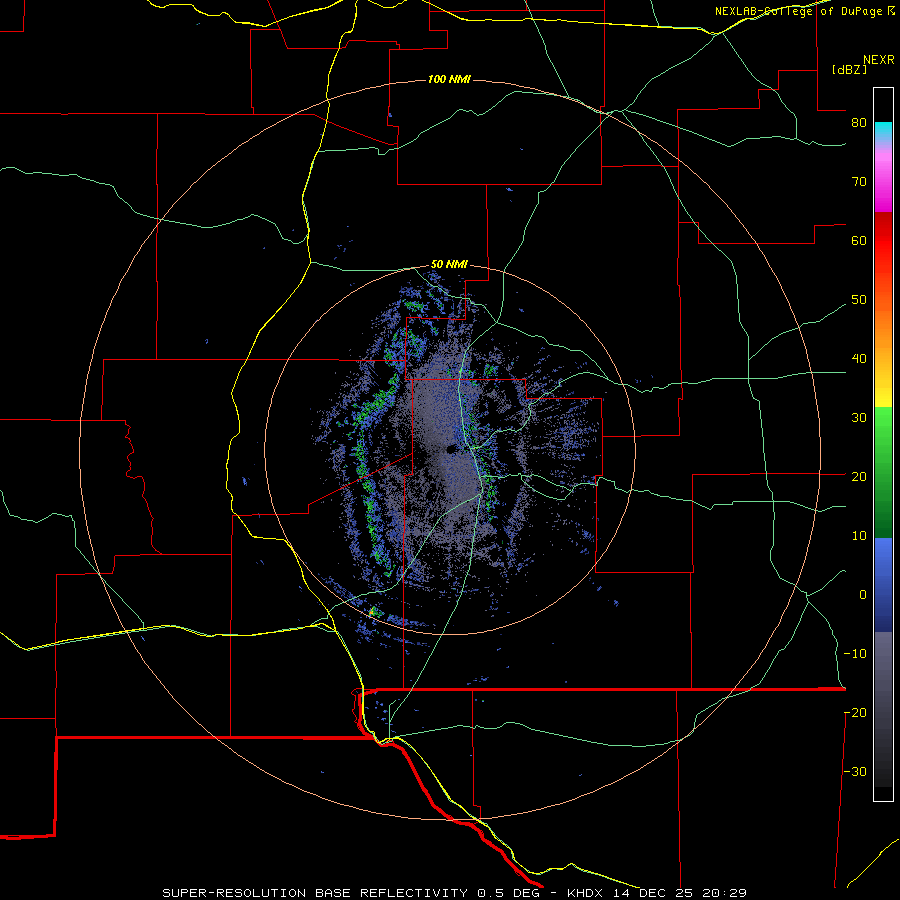The height and width of the screenshot is (900, 900).
Task: Click the 70 dBZ scale value
Action: tap(859, 182)
